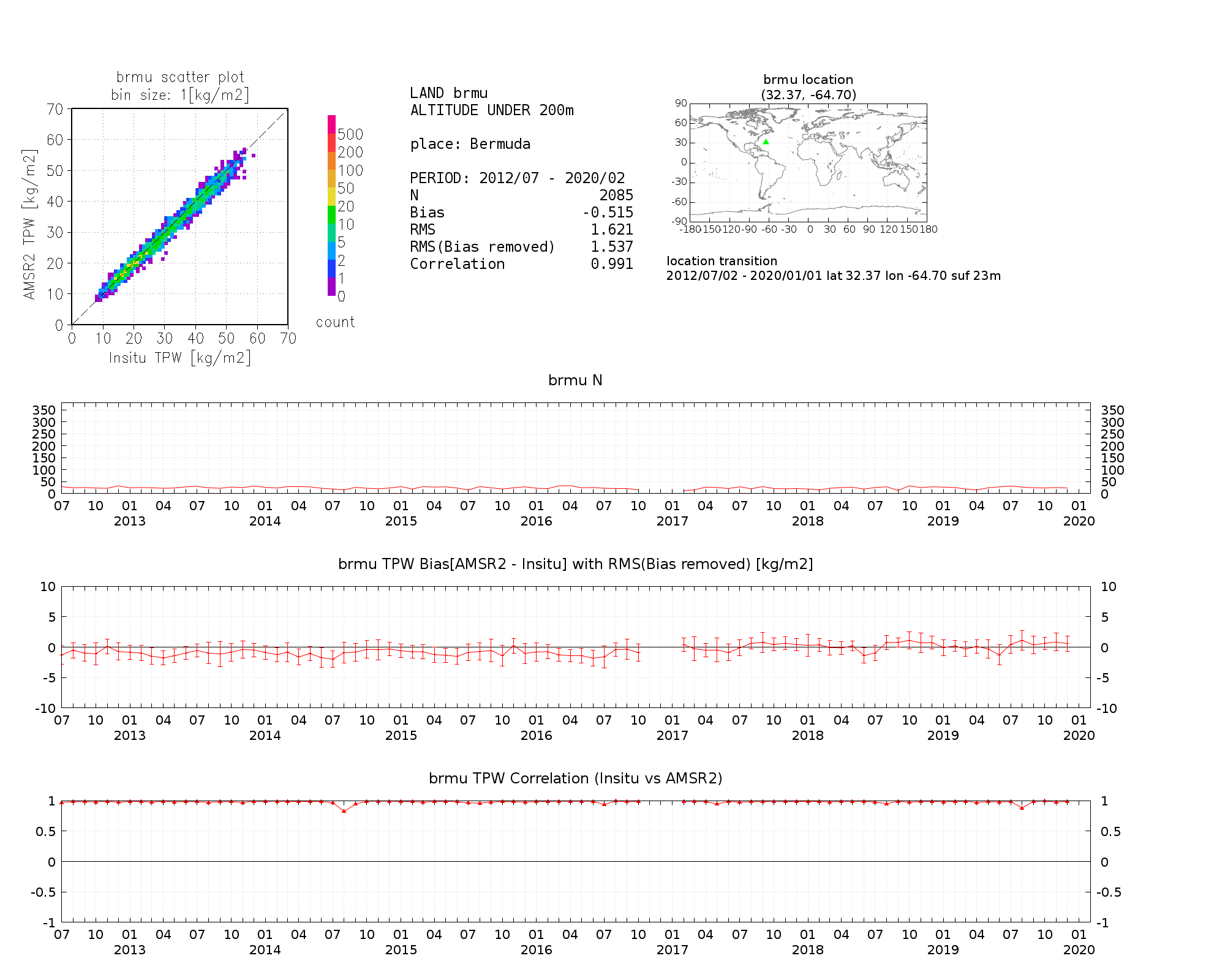This screenshot has height=980, width=1225.
Task: Click the green triangle marker on the world map
Action: click(766, 141)
